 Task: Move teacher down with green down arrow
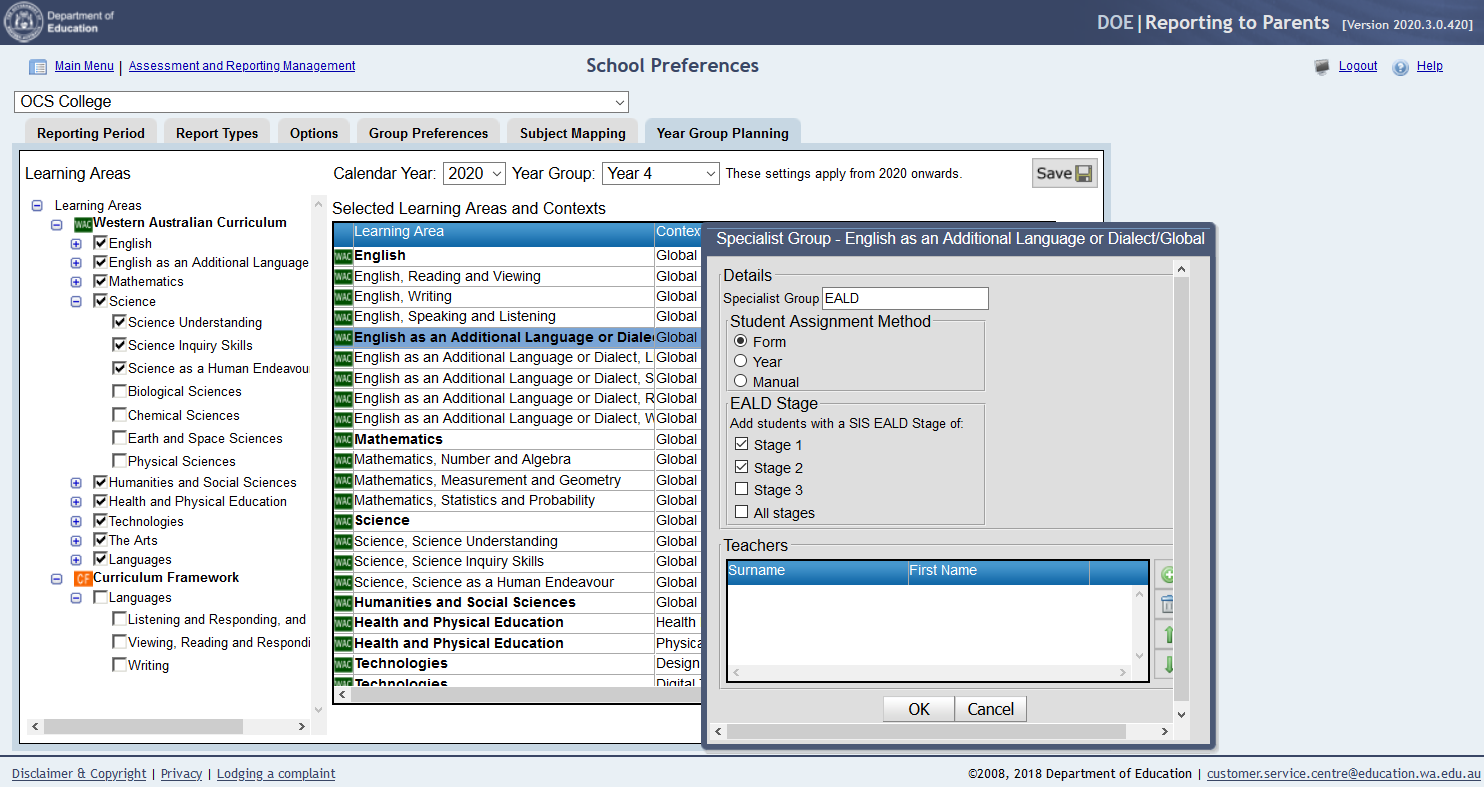(x=1165, y=664)
